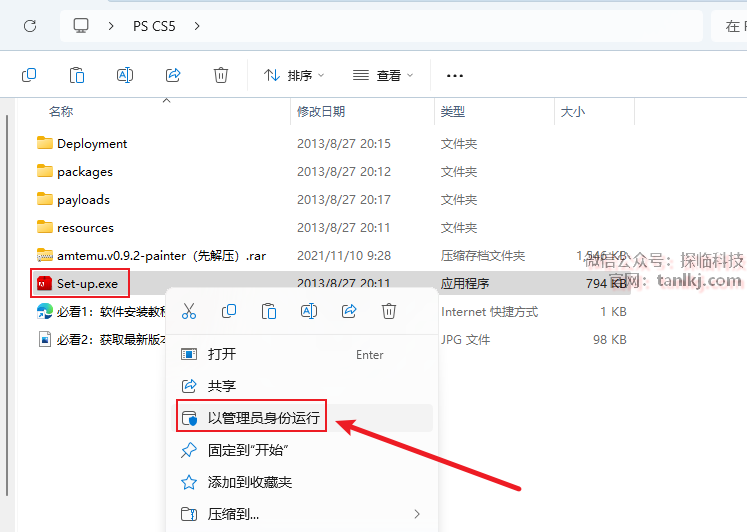This screenshot has width=747, height=532.
Task: Open the See more ellipsis menu
Action: 455,75
